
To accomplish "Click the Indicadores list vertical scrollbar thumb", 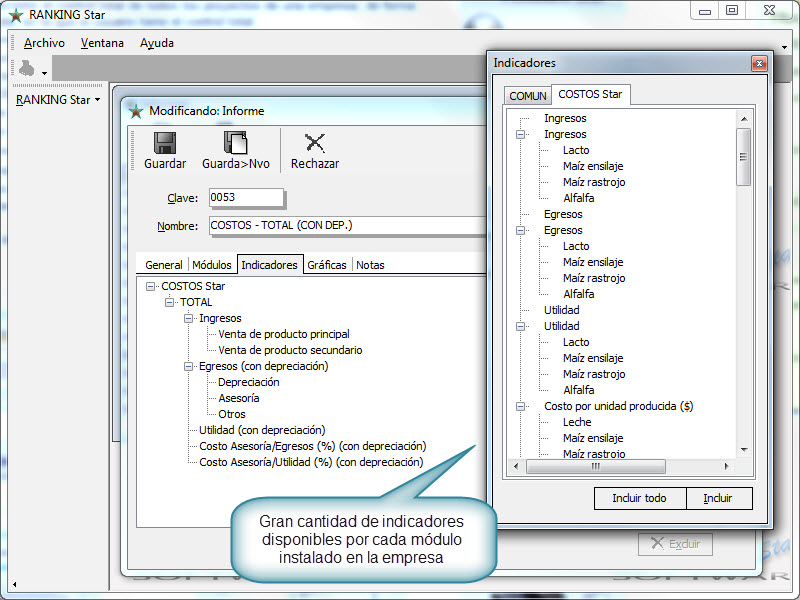I will click(x=744, y=157).
